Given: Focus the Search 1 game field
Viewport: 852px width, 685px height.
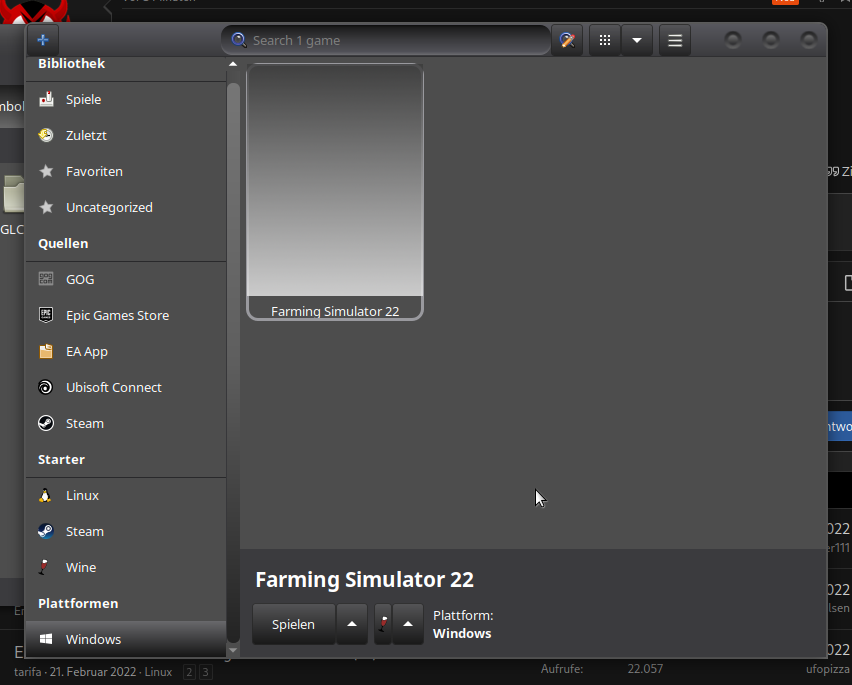Looking at the screenshot, I should pyautogui.click(x=386, y=40).
